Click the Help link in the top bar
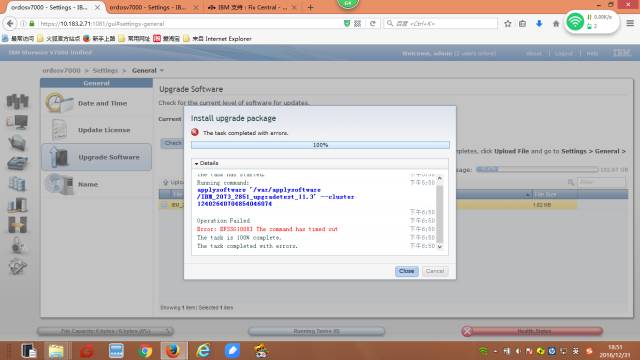Image resolution: width=640 pixels, height=360 pixels. (x=592, y=53)
